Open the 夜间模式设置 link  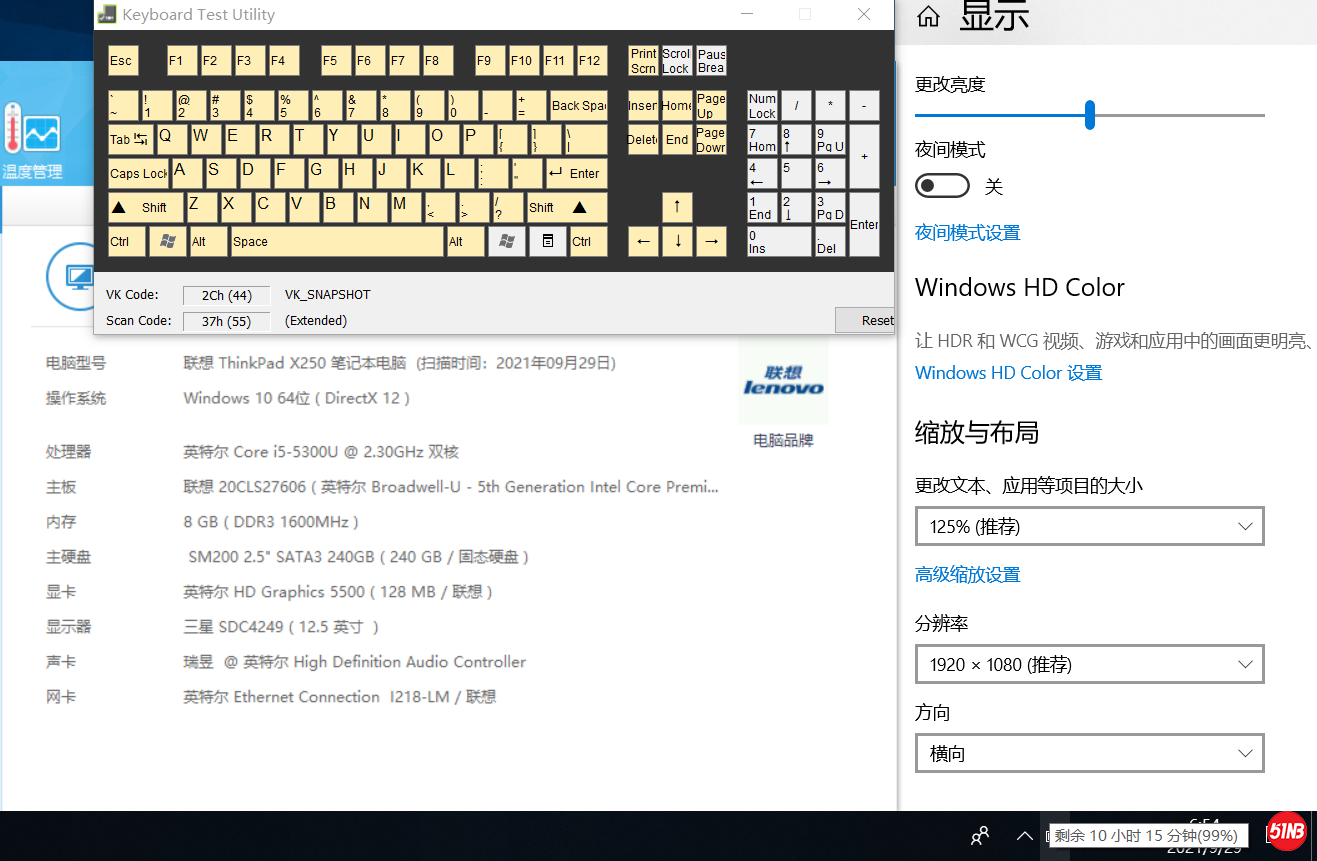coord(968,233)
